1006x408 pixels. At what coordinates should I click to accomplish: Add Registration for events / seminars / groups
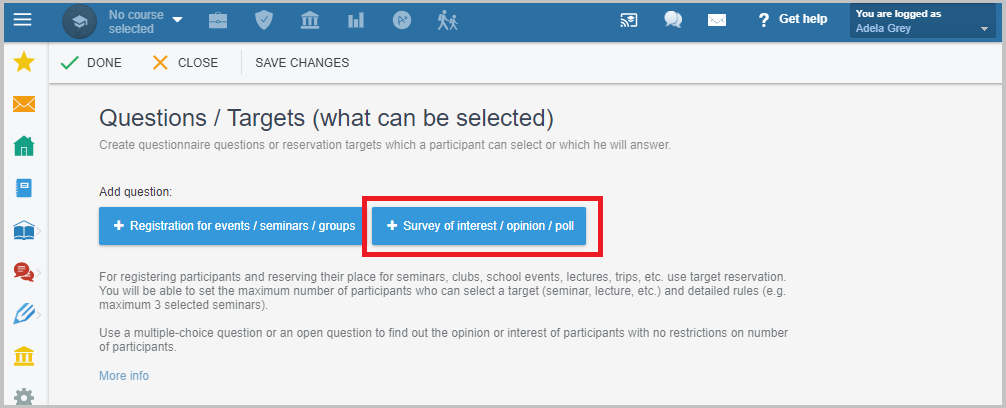pos(235,226)
